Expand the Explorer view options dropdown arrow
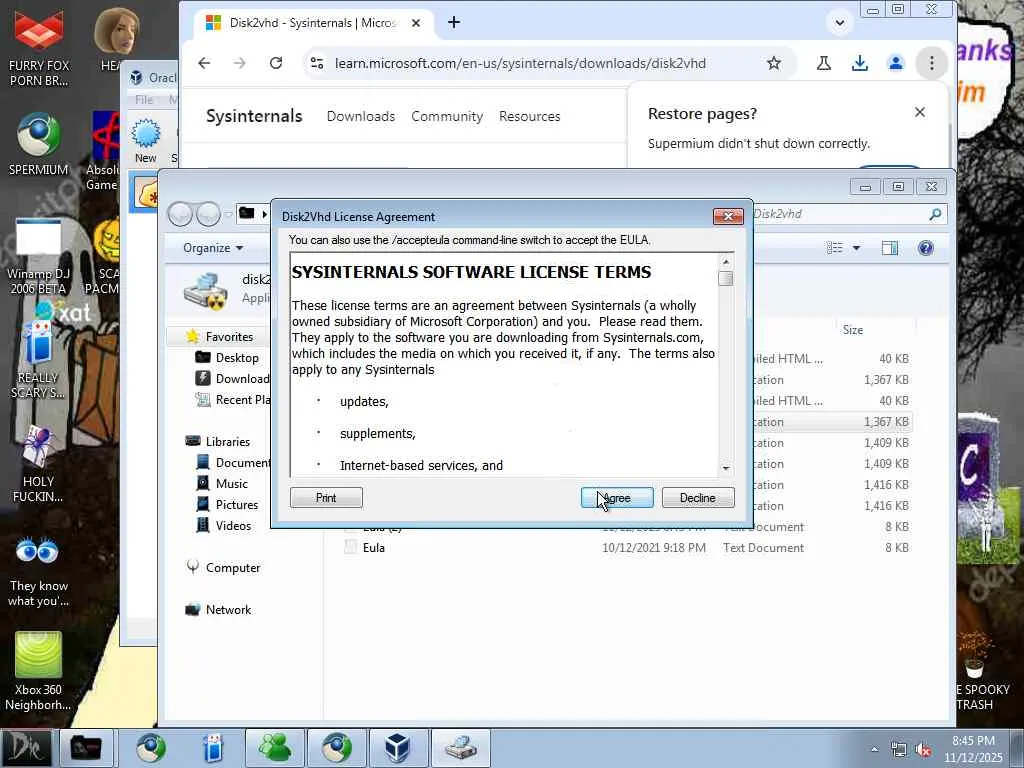 856,248
